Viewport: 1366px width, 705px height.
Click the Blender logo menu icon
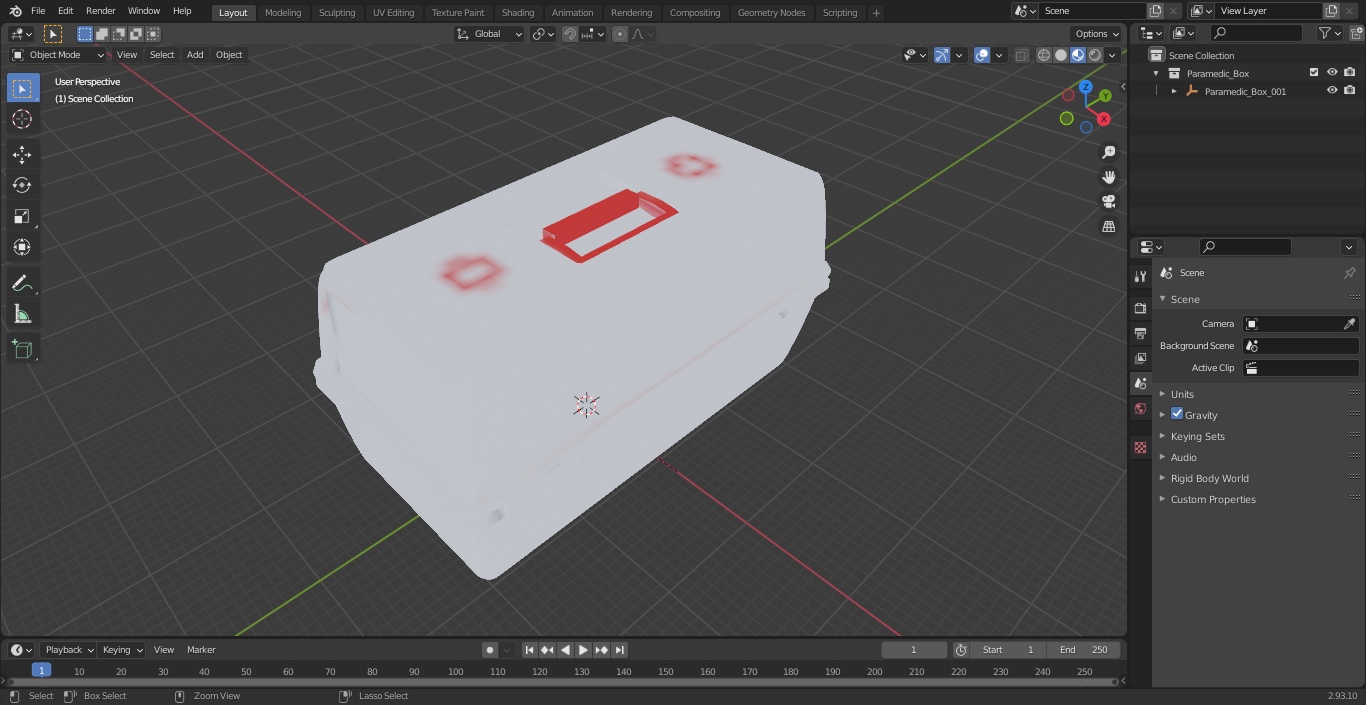click(15, 11)
